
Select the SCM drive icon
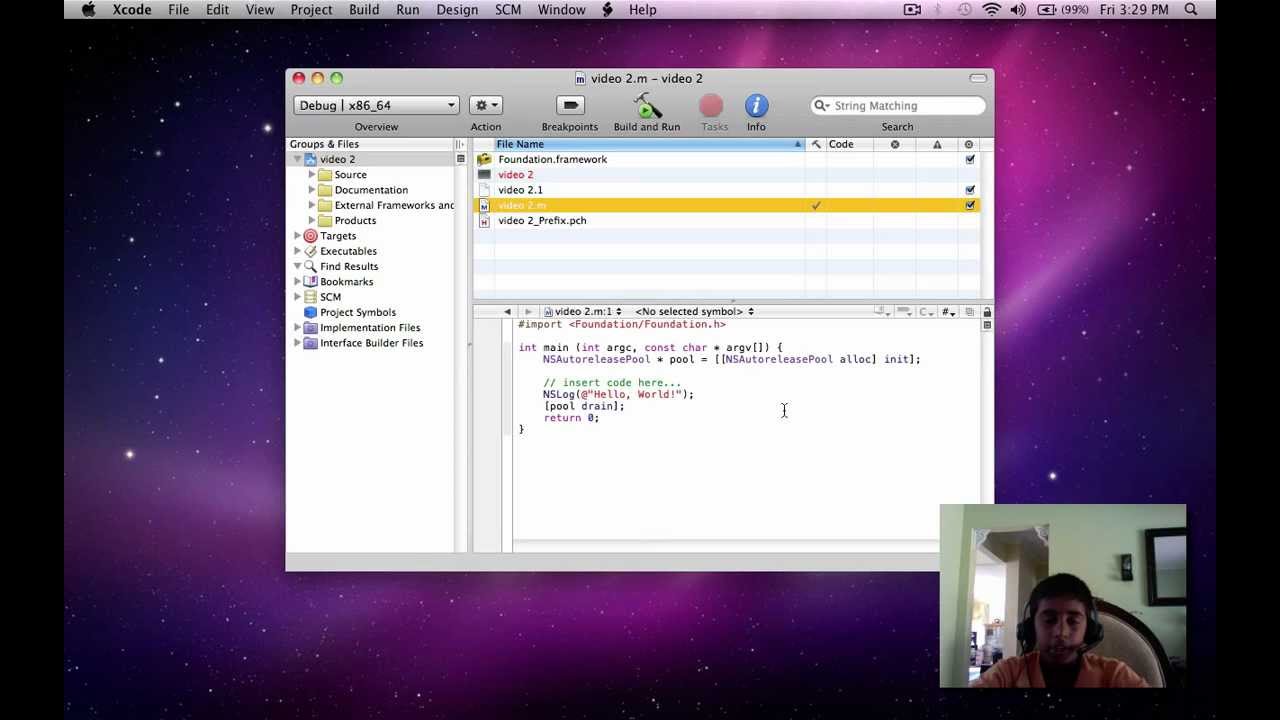pyautogui.click(x=310, y=297)
